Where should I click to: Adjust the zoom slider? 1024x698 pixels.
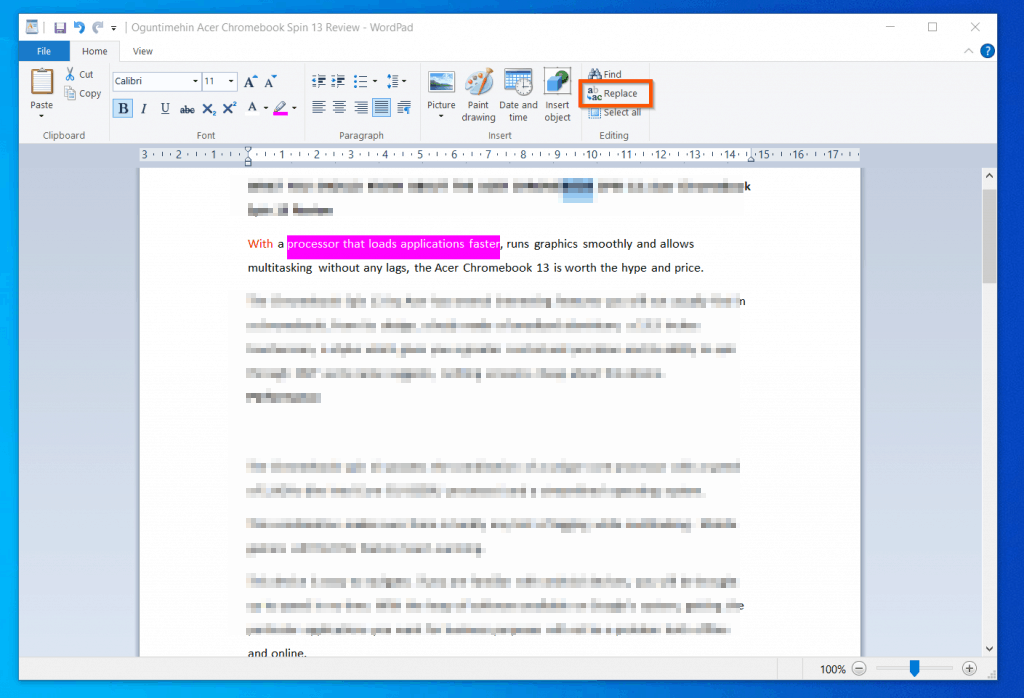pos(913,668)
